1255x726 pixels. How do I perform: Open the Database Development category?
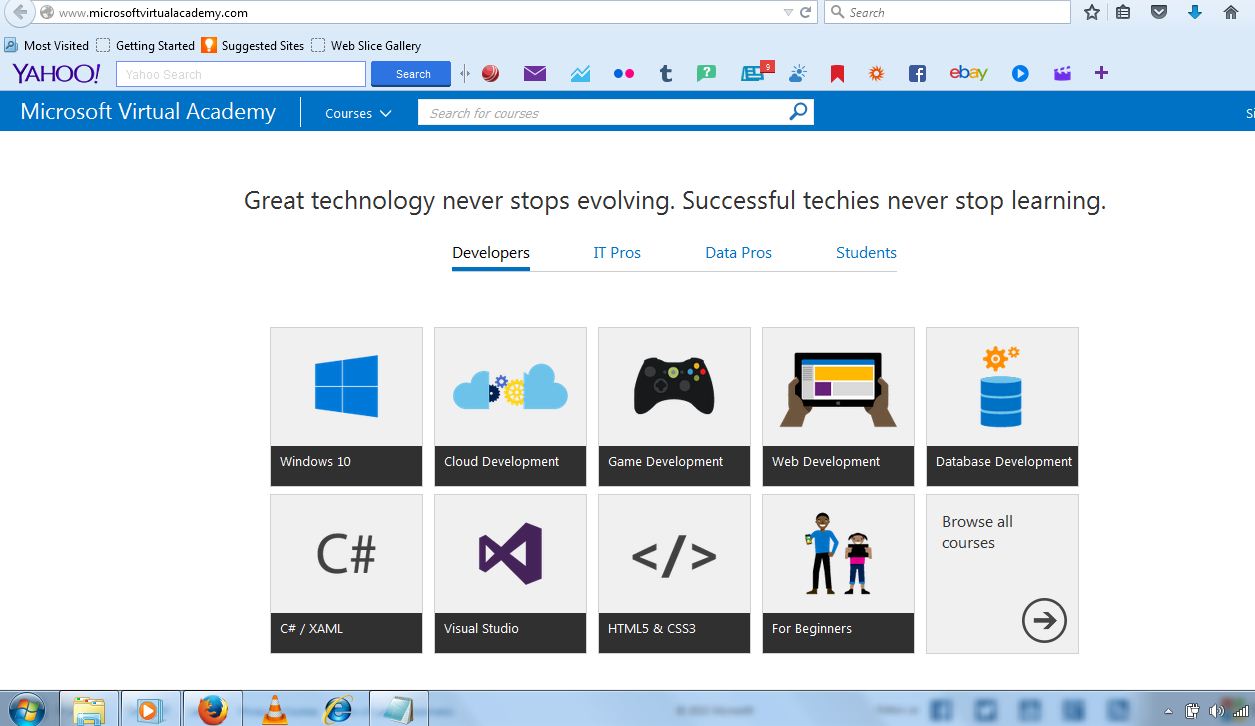tap(1002, 406)
